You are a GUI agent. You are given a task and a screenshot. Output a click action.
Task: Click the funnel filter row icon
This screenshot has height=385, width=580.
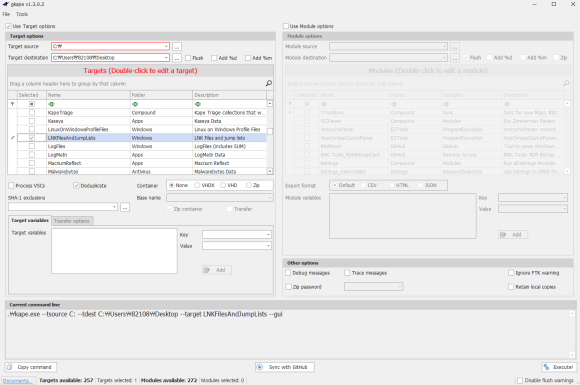(x=12, y=104)
